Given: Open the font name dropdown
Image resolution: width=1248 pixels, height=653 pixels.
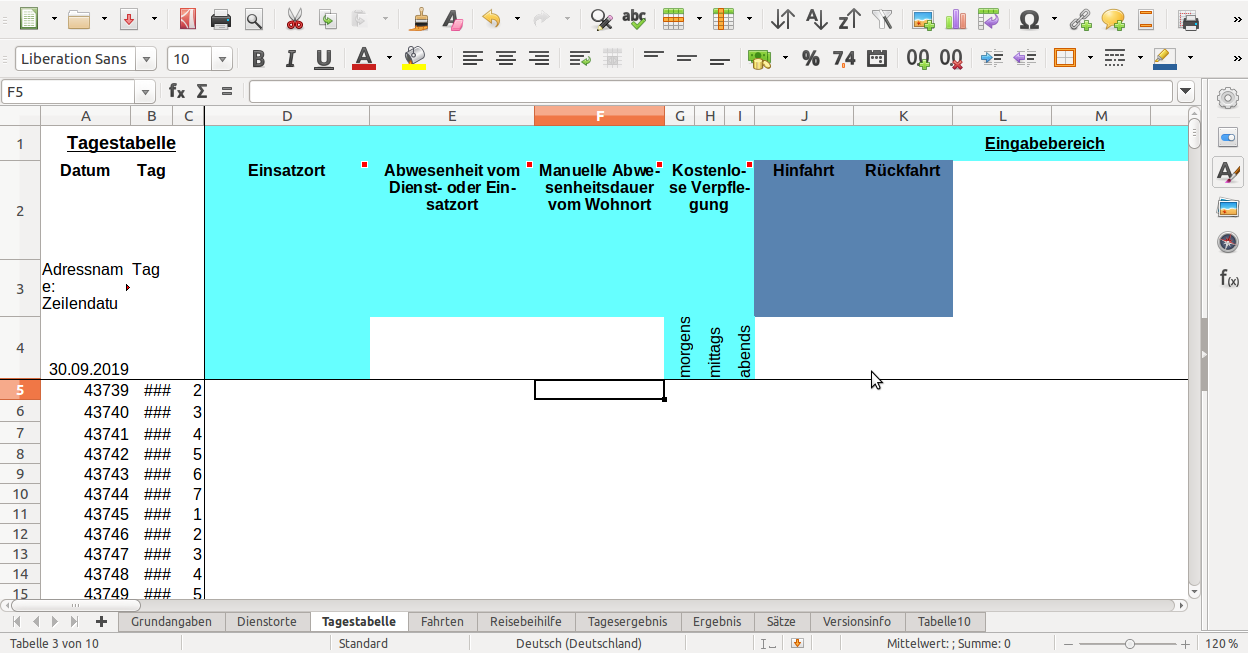Looking at the screenshot, I should pyautogui.click(x=147, y=59).
